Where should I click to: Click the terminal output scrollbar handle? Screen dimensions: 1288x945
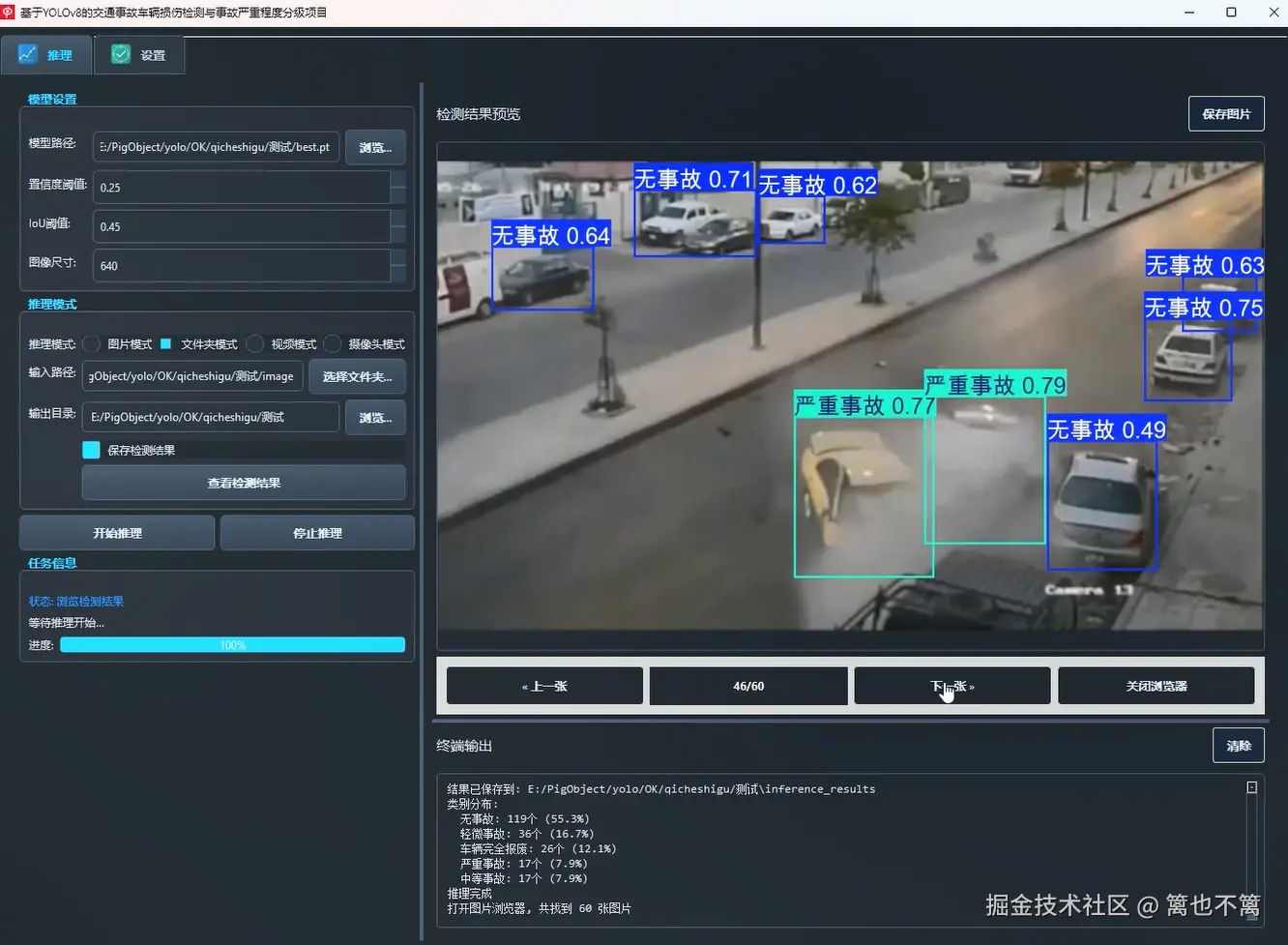tap(1251, 787)
